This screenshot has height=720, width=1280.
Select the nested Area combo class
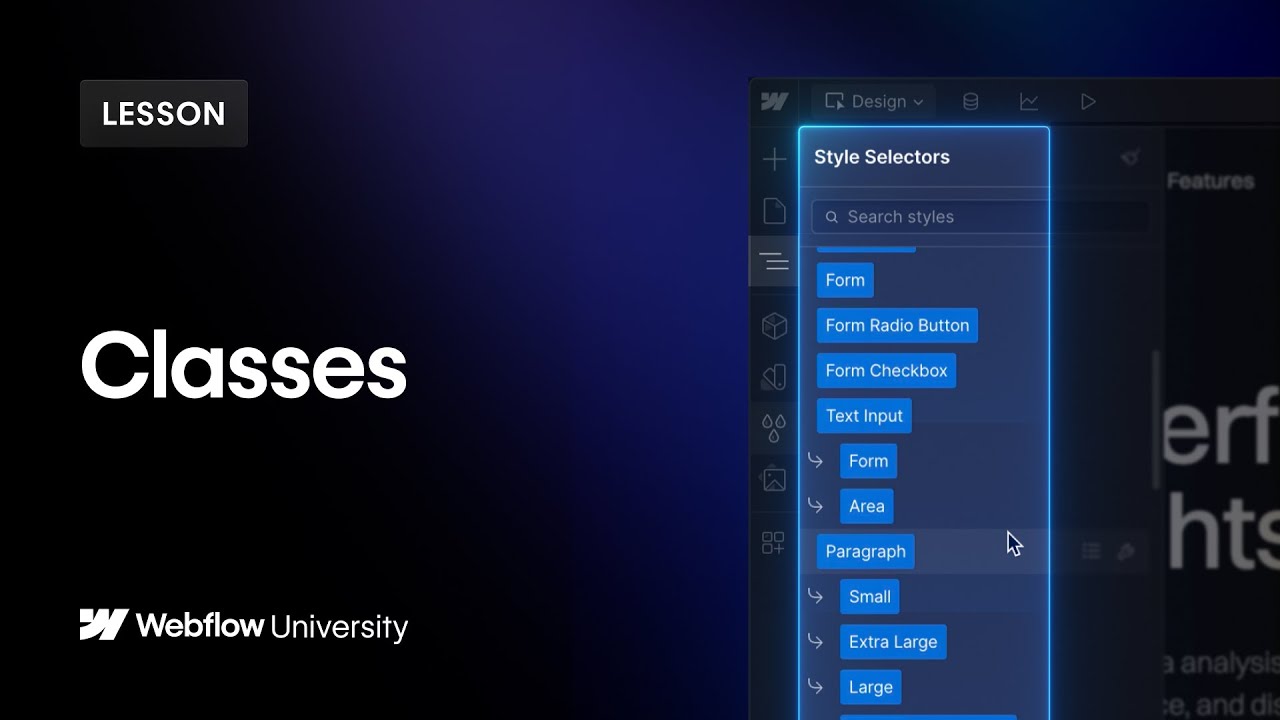coord(866,506)
